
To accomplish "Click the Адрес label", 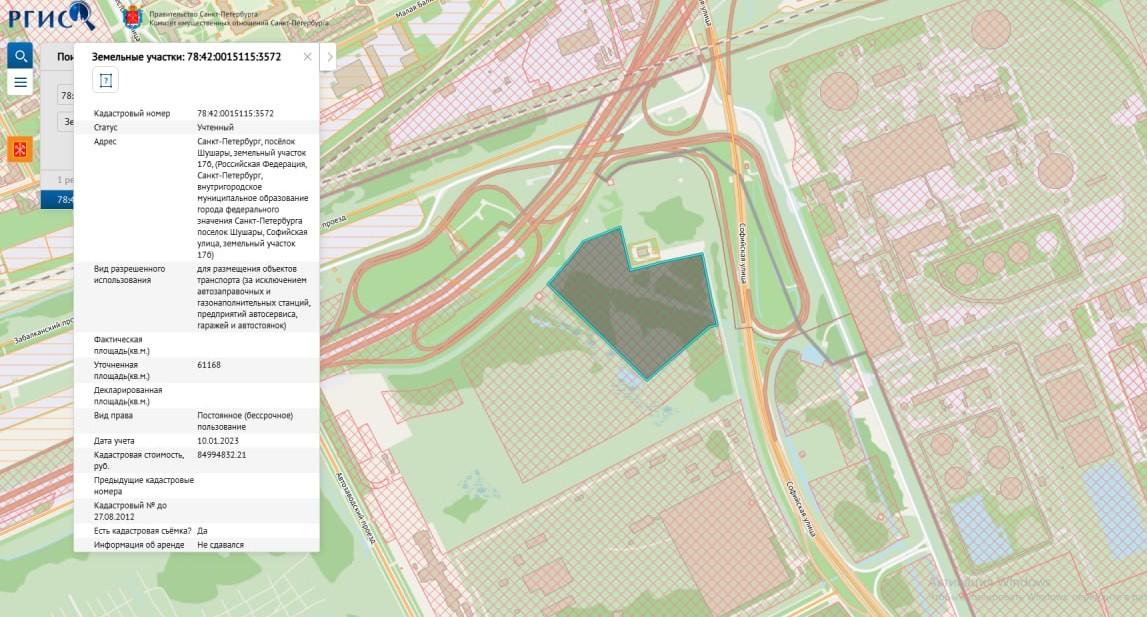I will pos(105,141).
